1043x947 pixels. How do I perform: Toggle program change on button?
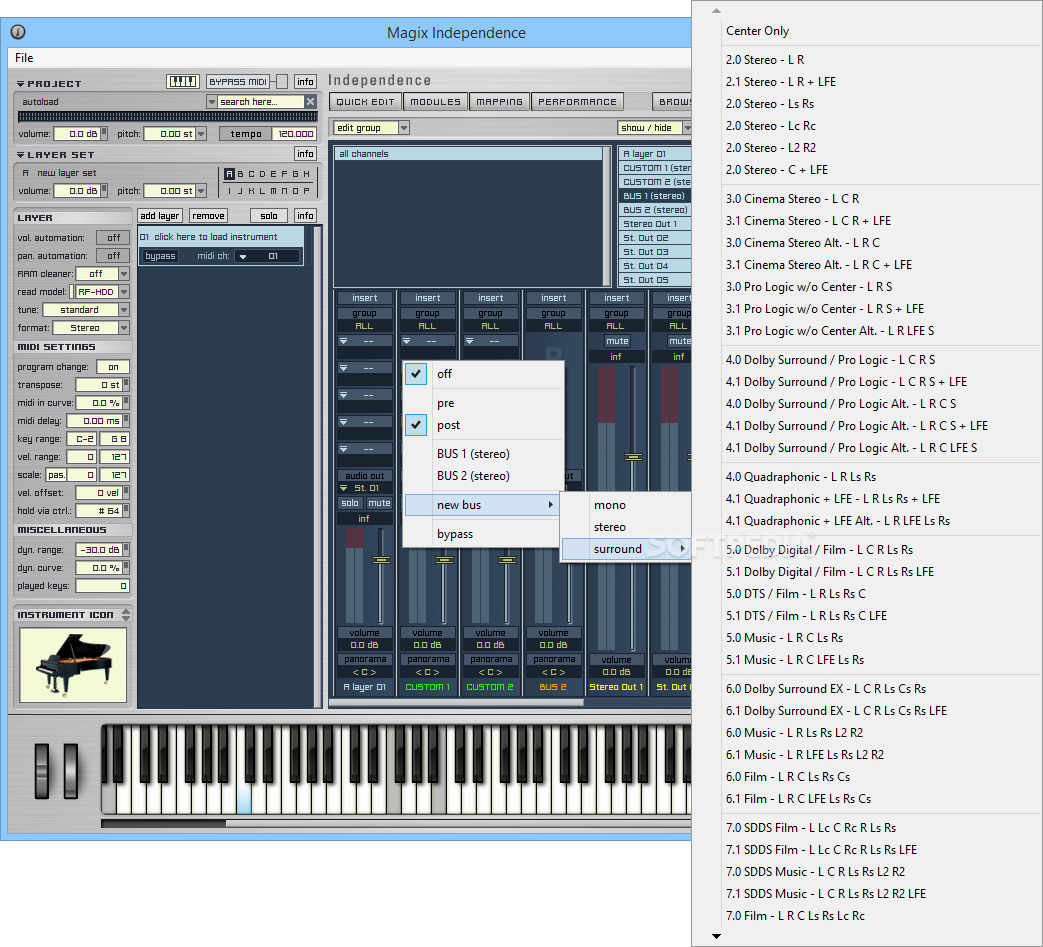(x=113, y=366)
